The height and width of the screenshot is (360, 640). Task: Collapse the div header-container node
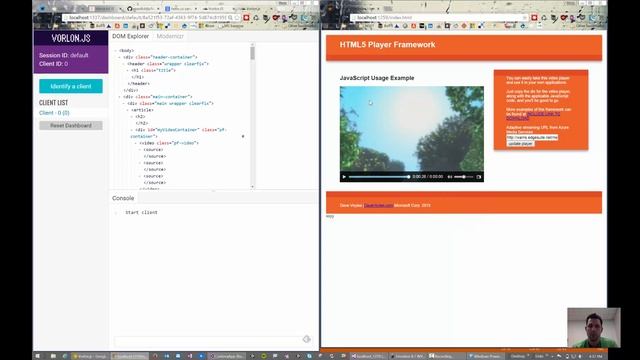[120, 57]
